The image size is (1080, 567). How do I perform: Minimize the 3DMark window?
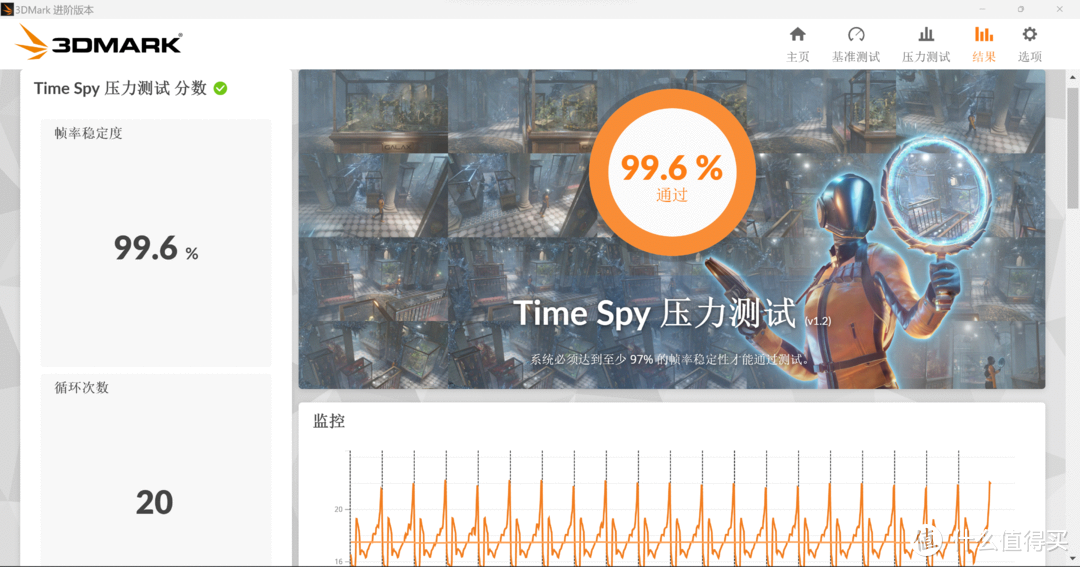tap(982, 9)
